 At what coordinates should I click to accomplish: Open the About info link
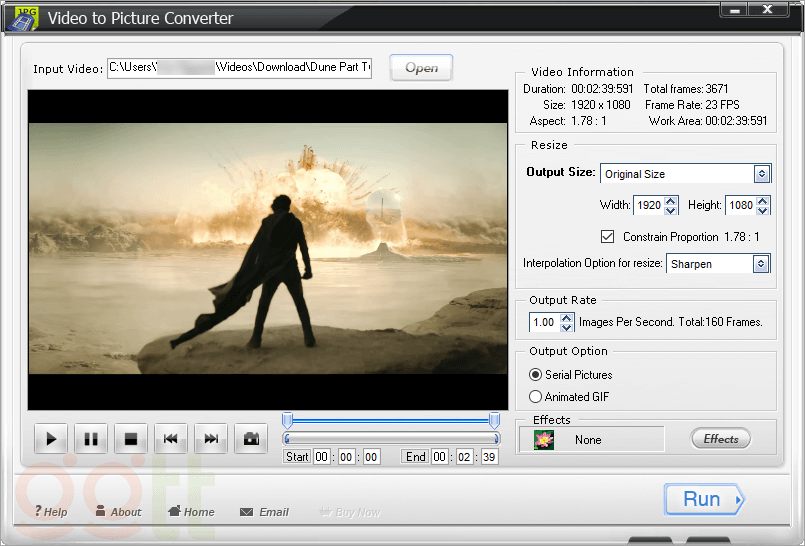coord(118,512)
